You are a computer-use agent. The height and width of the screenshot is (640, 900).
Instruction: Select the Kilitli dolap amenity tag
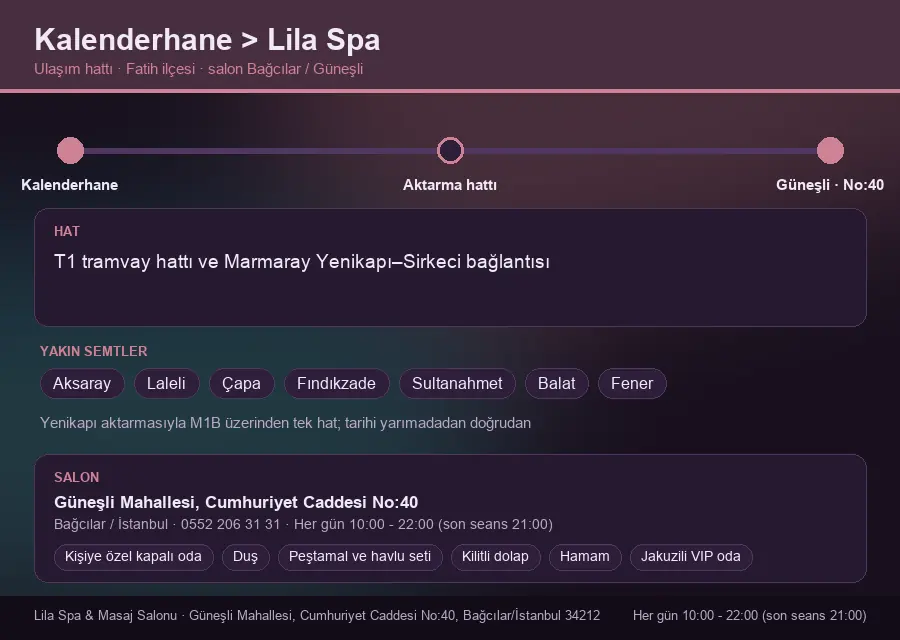[495, 557]
